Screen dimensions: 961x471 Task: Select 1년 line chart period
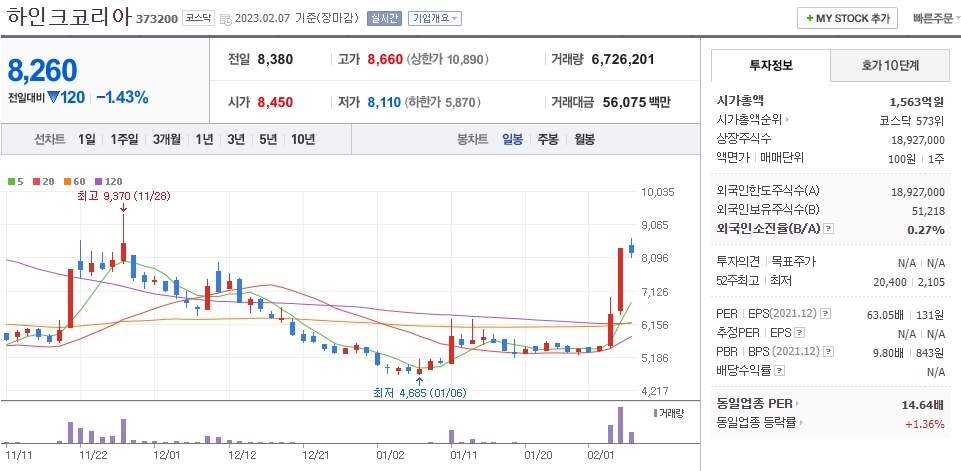204,139
